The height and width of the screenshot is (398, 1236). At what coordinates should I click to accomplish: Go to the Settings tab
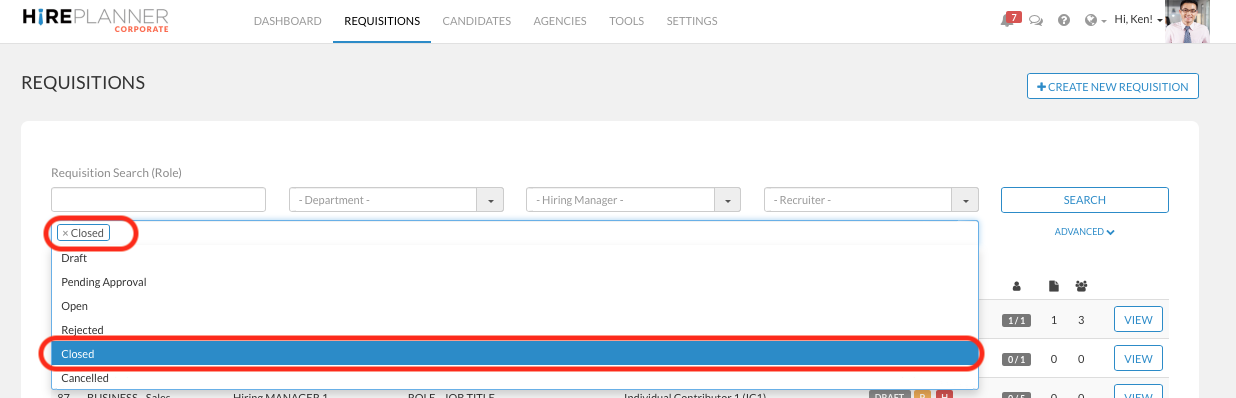pyautogui.click(x=692, y=21)
